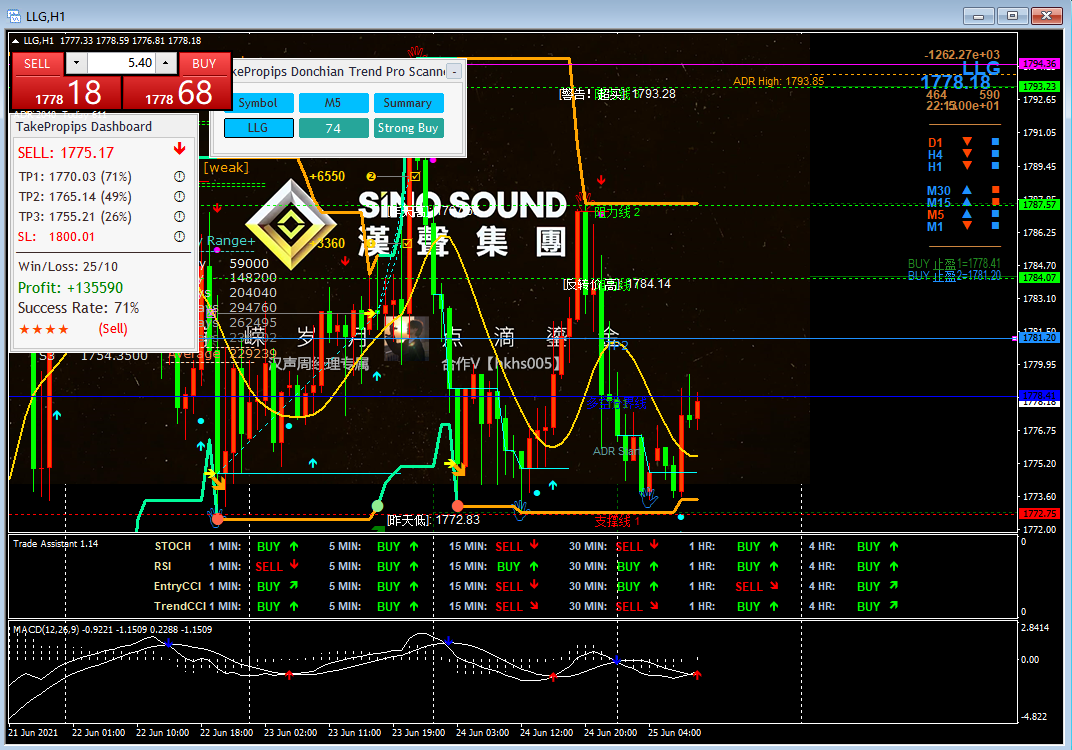Click RSI 1 MIN red down arrow
The image size is (1072, 750).
point(294,565)
